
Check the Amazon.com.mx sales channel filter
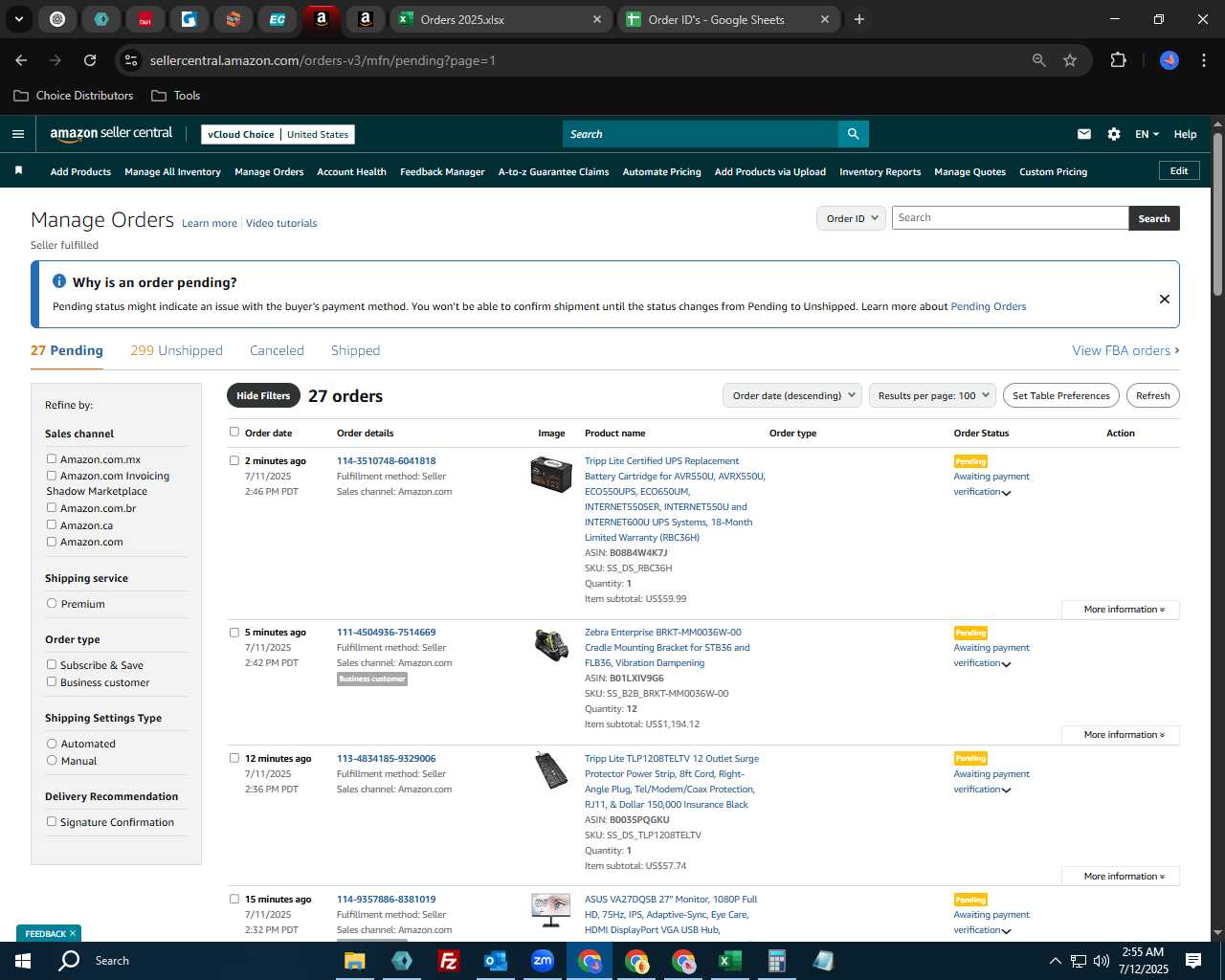pyautogui.click(x=52, y=458)
